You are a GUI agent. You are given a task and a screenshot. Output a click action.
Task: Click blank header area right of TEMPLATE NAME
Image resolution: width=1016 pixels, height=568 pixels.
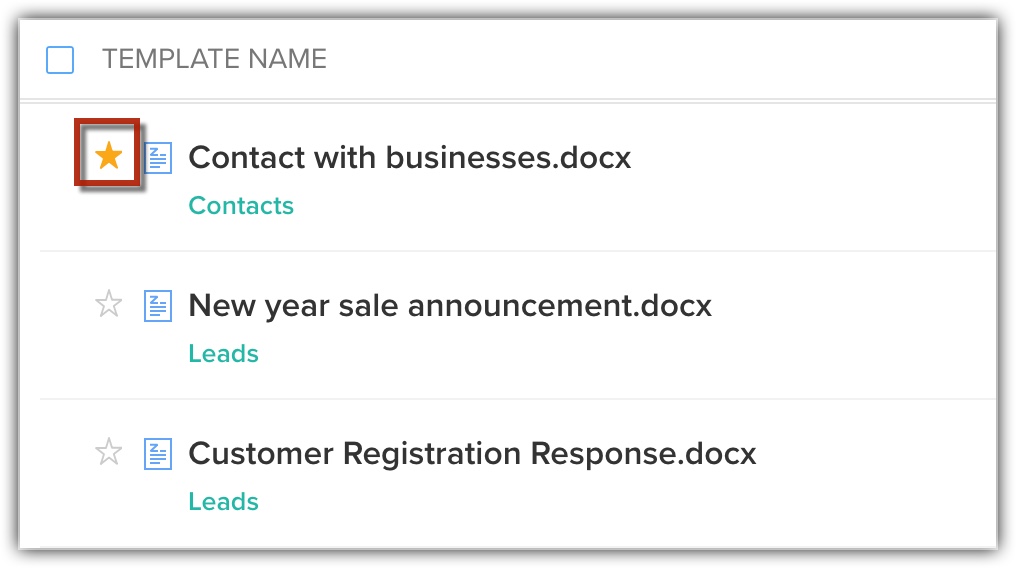(x=660, y=60)
